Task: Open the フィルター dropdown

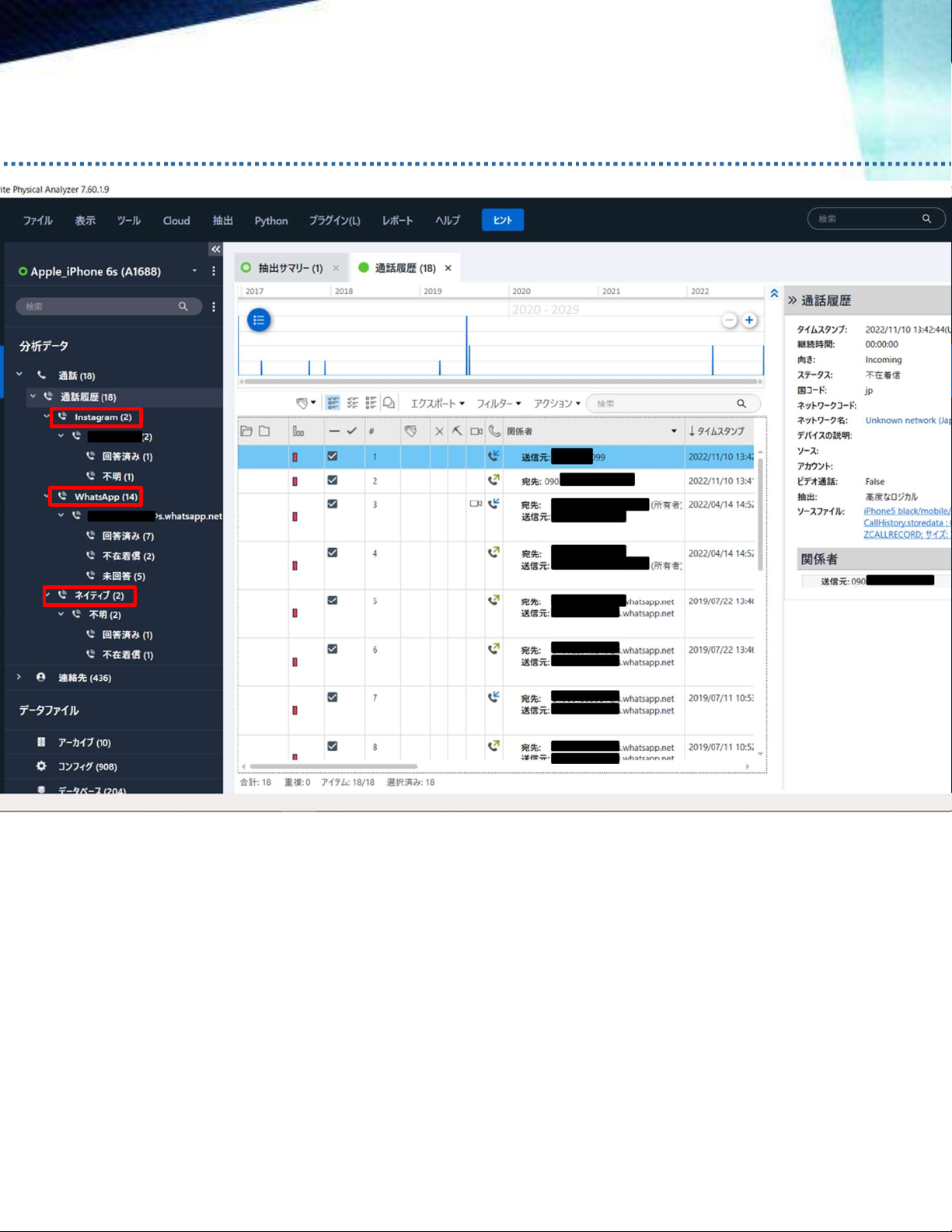Action: tap(498, 403)
